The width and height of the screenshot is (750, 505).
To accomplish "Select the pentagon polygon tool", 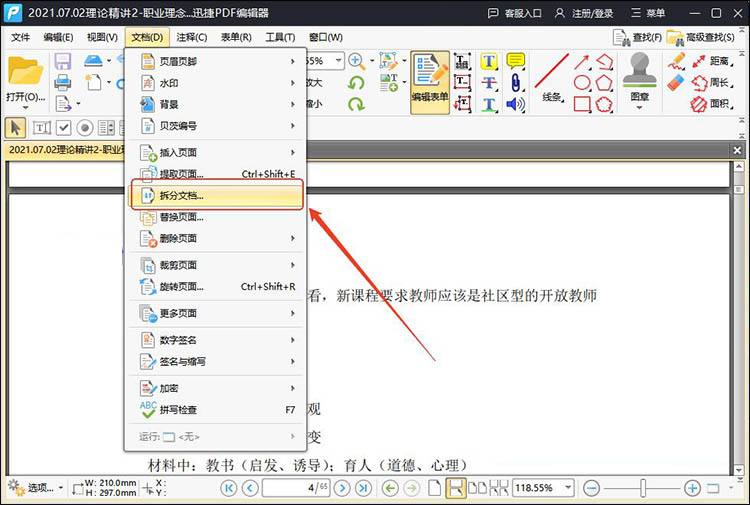I will pyautogui.click(x=604, y=82).
